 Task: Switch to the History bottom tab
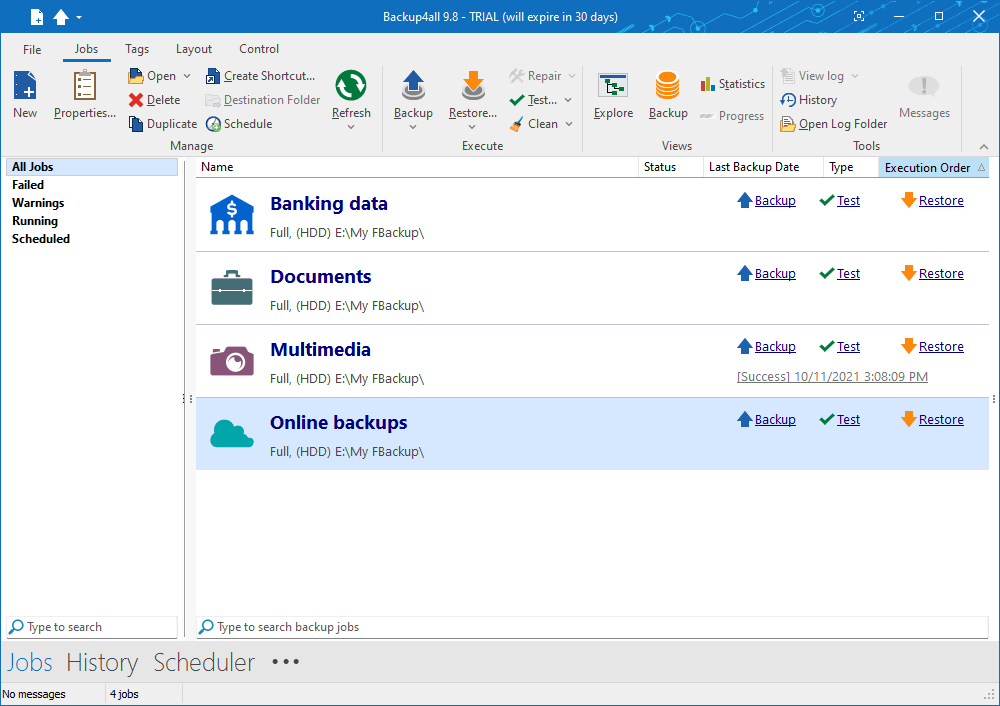tap(102, 663)
